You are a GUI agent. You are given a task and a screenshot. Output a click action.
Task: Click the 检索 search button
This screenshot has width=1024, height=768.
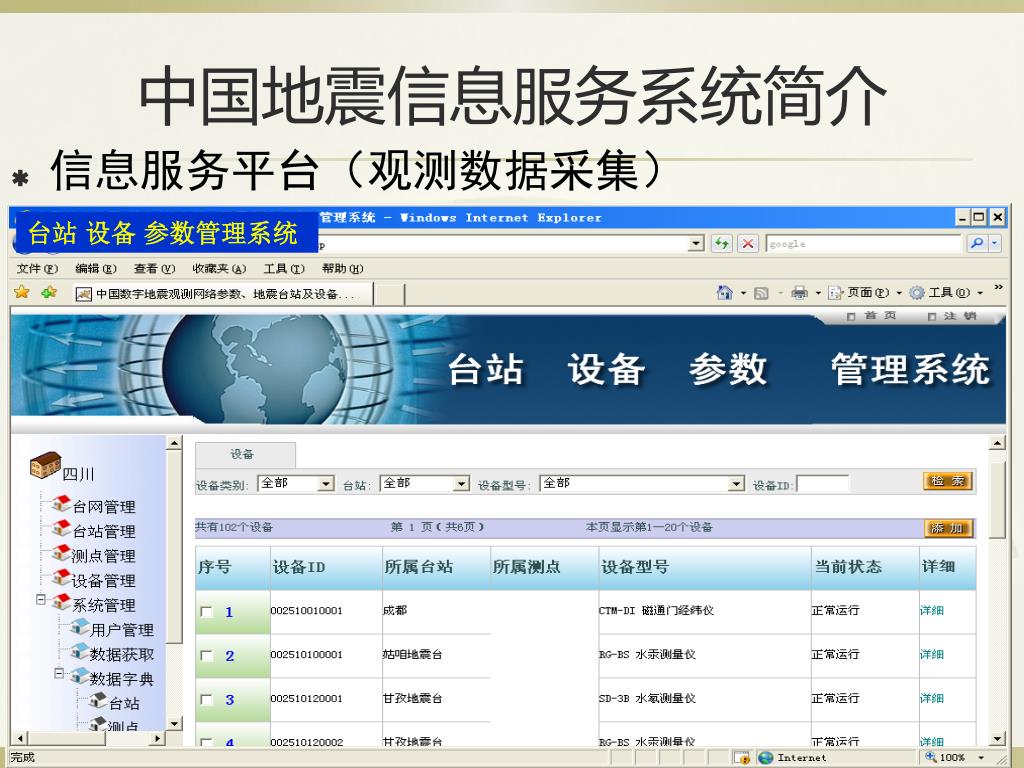(948, 481)
